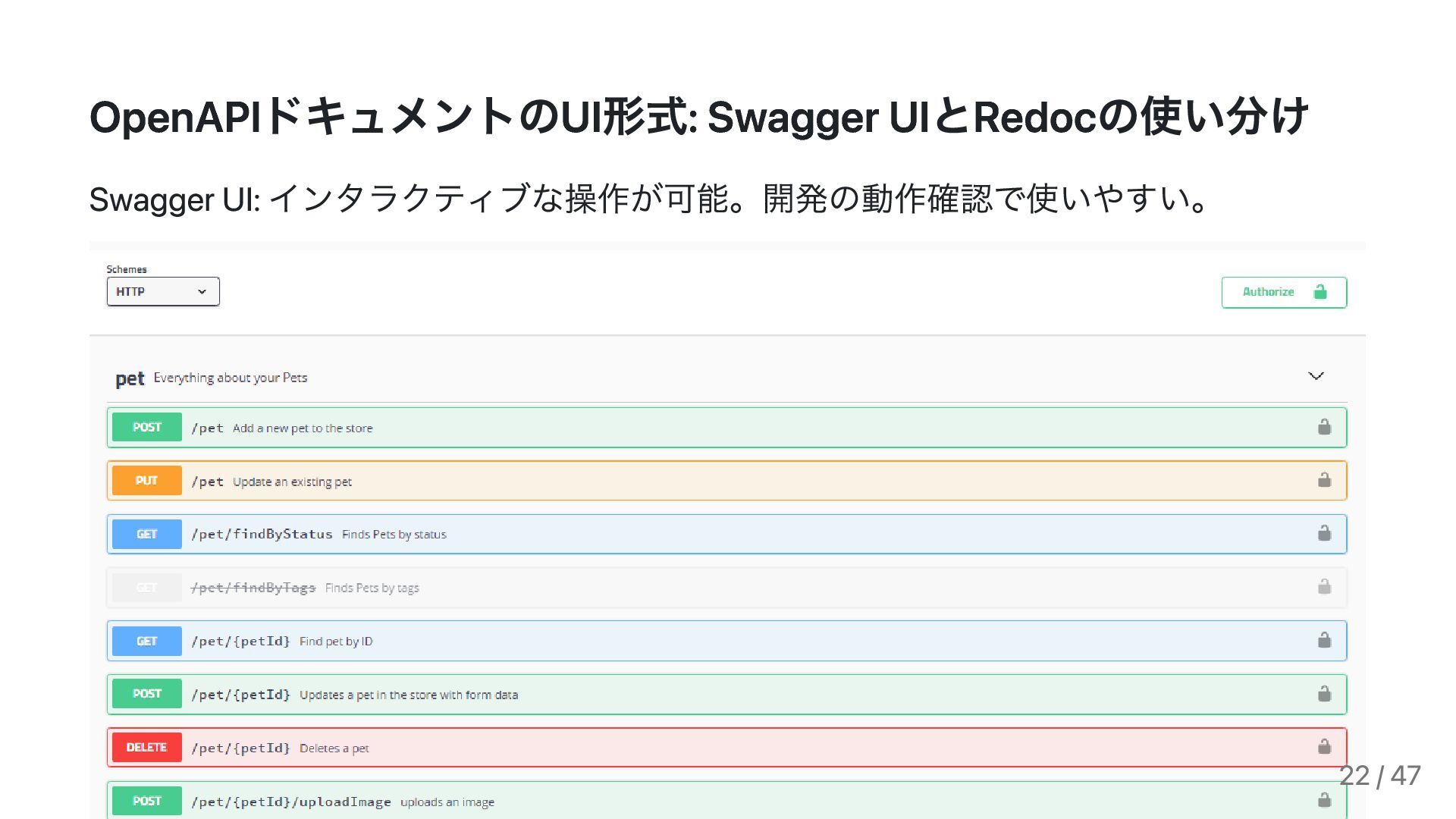The width and height of the screenshot is (1456, 819).
Task: Click lock icon on uploadImage row
Action: [1324, 800]
